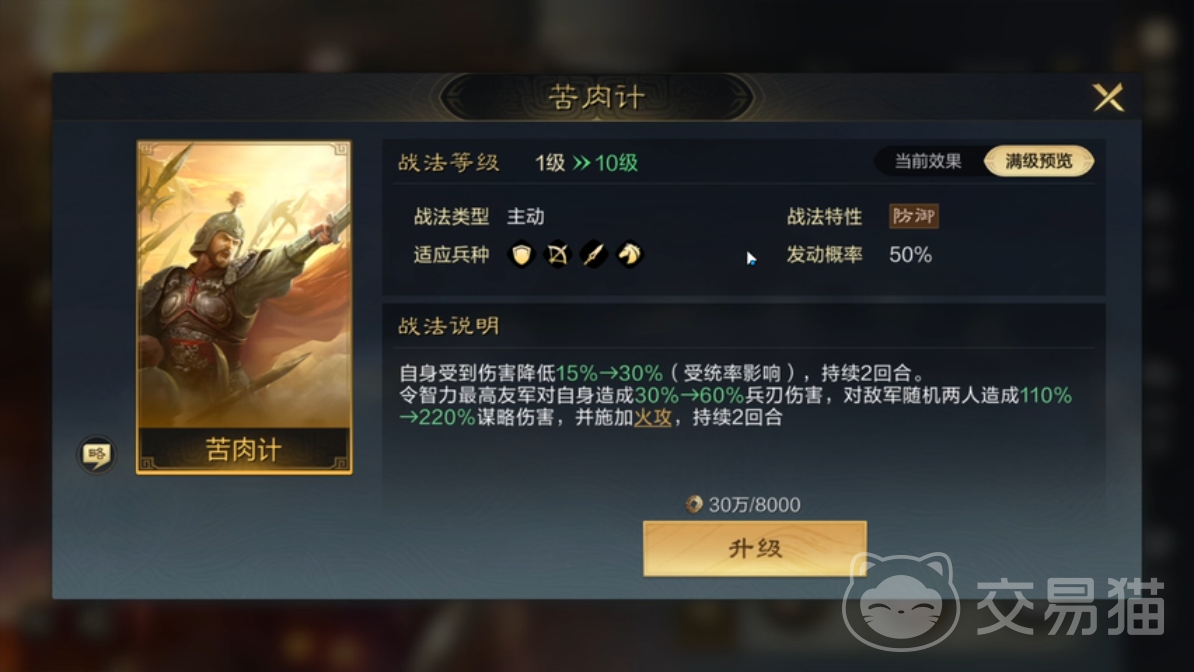Upgrade the tactic with 升级 button
The height and width of the screenshot is (672, 1194).
point(755,549)
